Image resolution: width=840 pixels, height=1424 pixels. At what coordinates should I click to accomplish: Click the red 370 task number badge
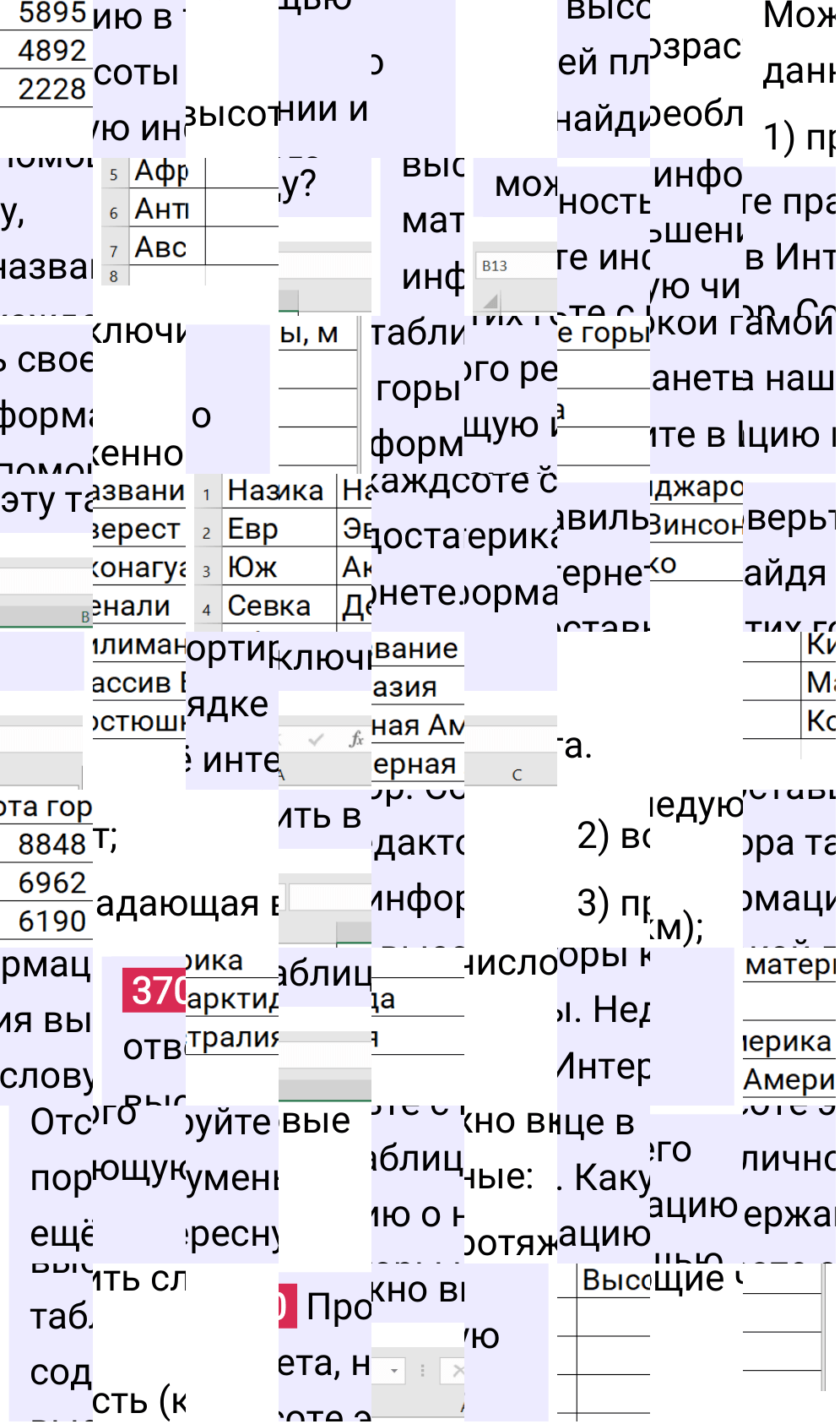155,990
